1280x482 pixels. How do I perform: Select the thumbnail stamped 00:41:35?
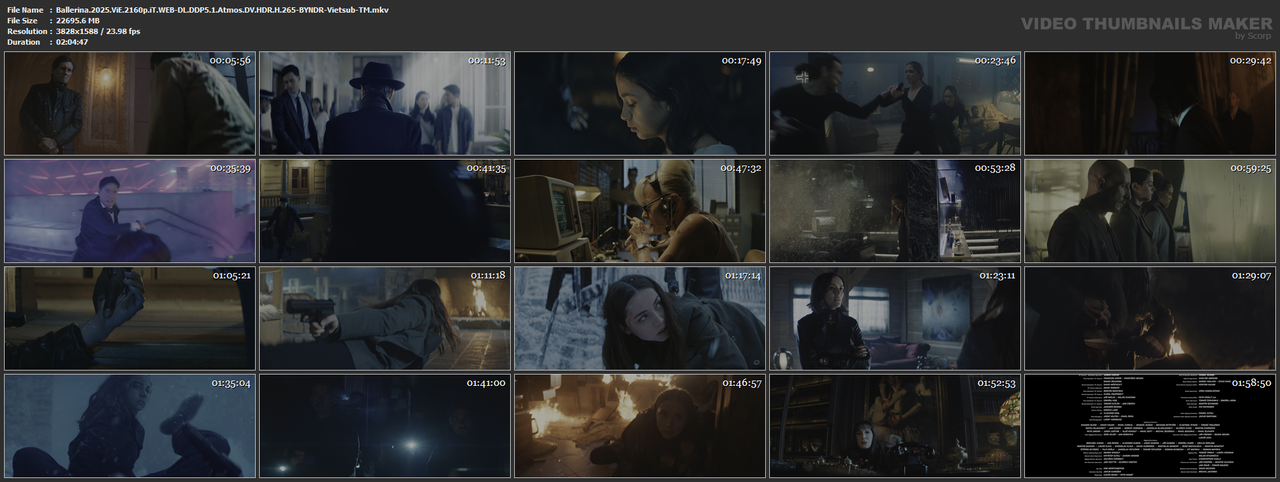pos(385,211)
